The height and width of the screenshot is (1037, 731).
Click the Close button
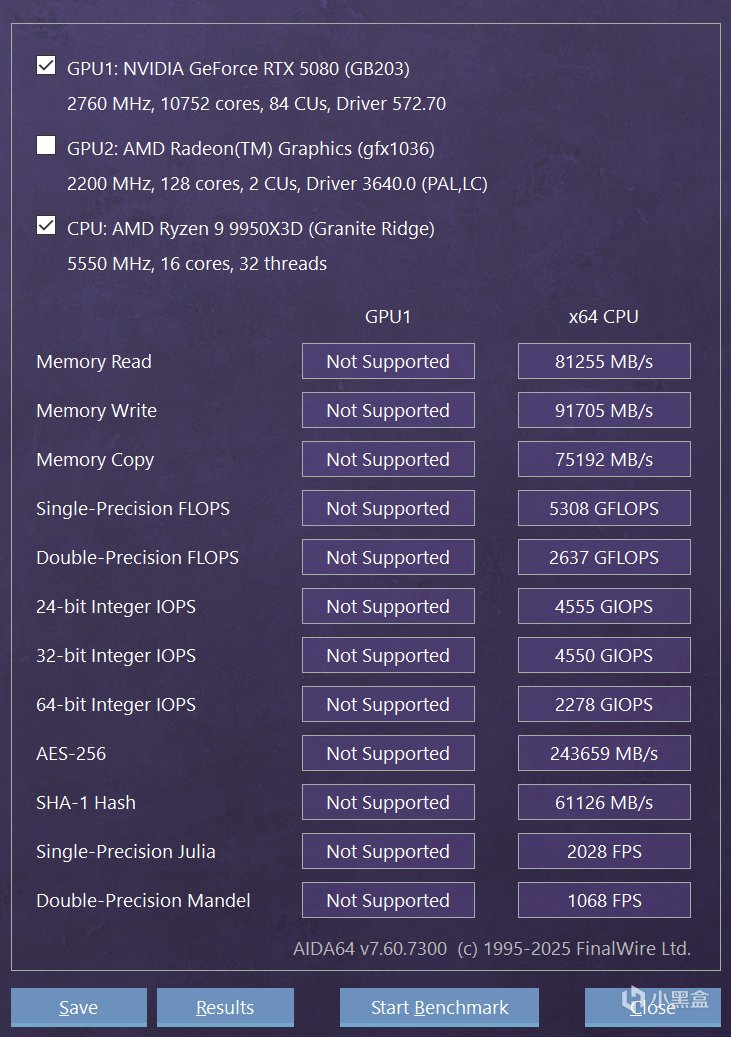coord(652,1007)
